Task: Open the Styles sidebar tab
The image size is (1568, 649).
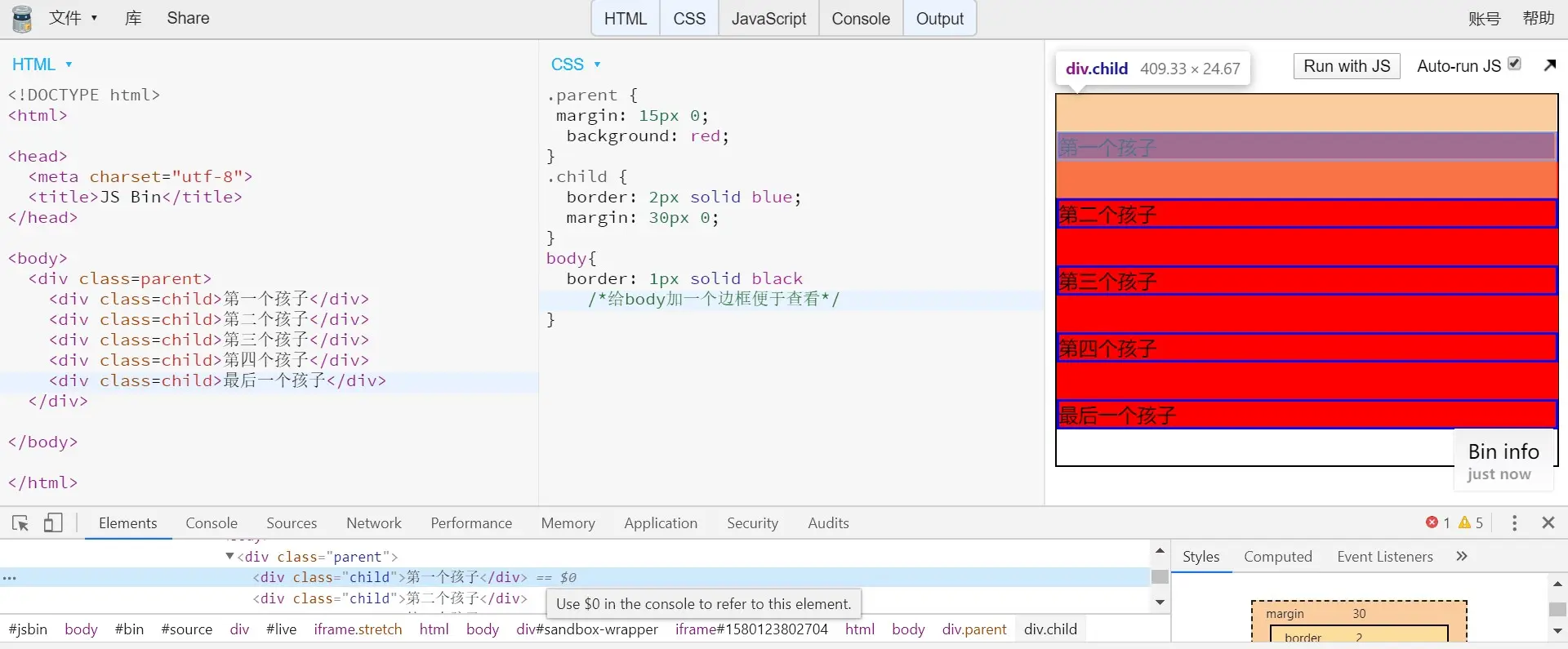Action: point(1200,557)
